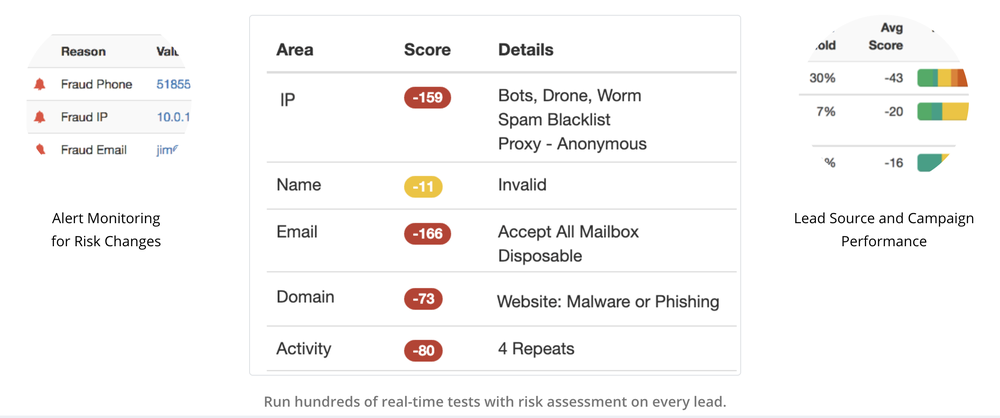This screenshot has height=418, width=1000.
Task: Click the Fraud Phone alert bell icon
Action: (x=40, y=84)
